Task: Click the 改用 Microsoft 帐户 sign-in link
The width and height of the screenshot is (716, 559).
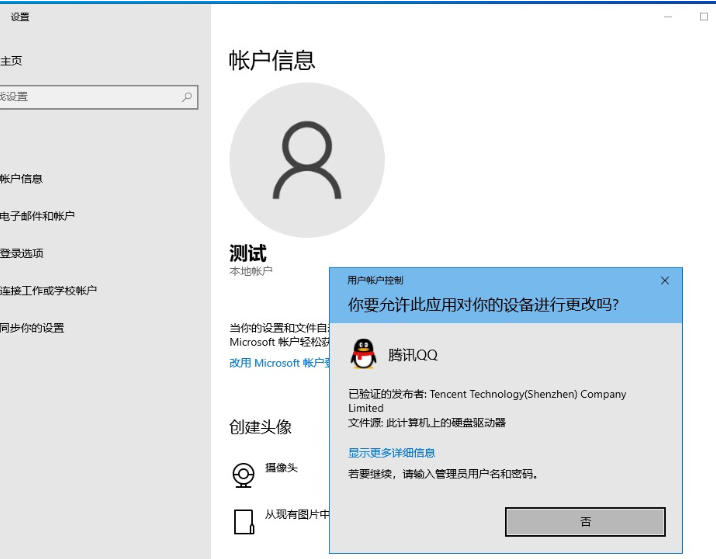Action: (x=280, y=363)
